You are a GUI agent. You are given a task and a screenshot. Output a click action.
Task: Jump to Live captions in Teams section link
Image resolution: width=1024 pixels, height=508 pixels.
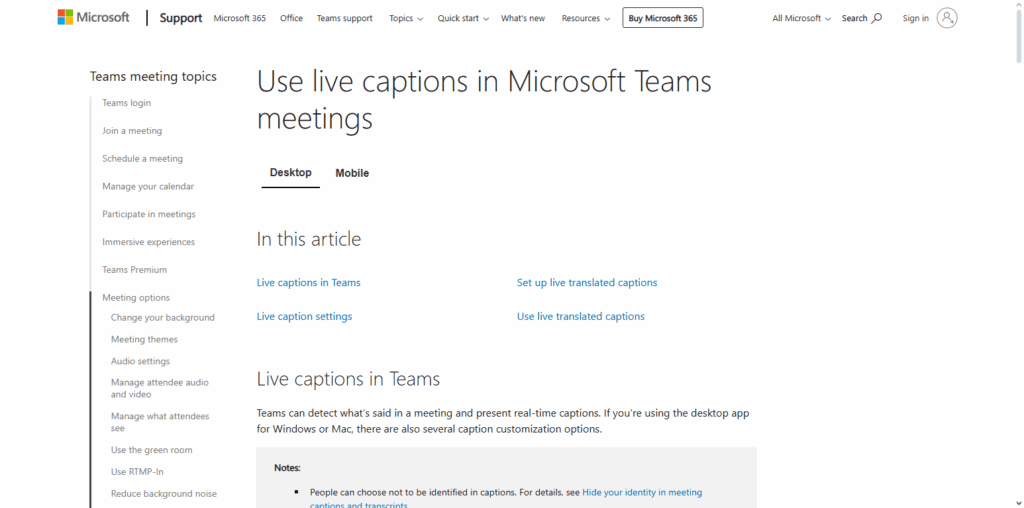point(308,283)
